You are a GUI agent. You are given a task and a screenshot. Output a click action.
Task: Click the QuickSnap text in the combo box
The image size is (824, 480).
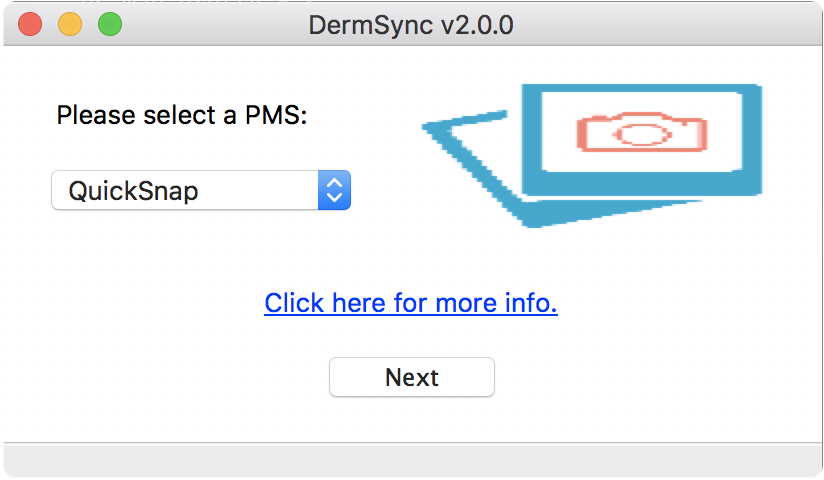pos(133,191)
